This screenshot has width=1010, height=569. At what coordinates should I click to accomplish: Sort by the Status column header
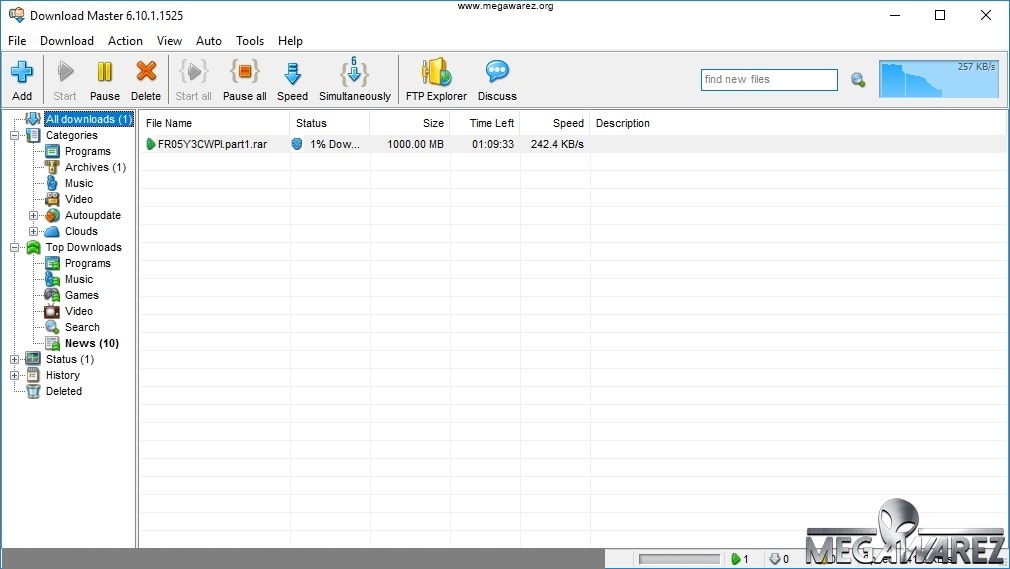pyautogui.click(x=330, y=123)
